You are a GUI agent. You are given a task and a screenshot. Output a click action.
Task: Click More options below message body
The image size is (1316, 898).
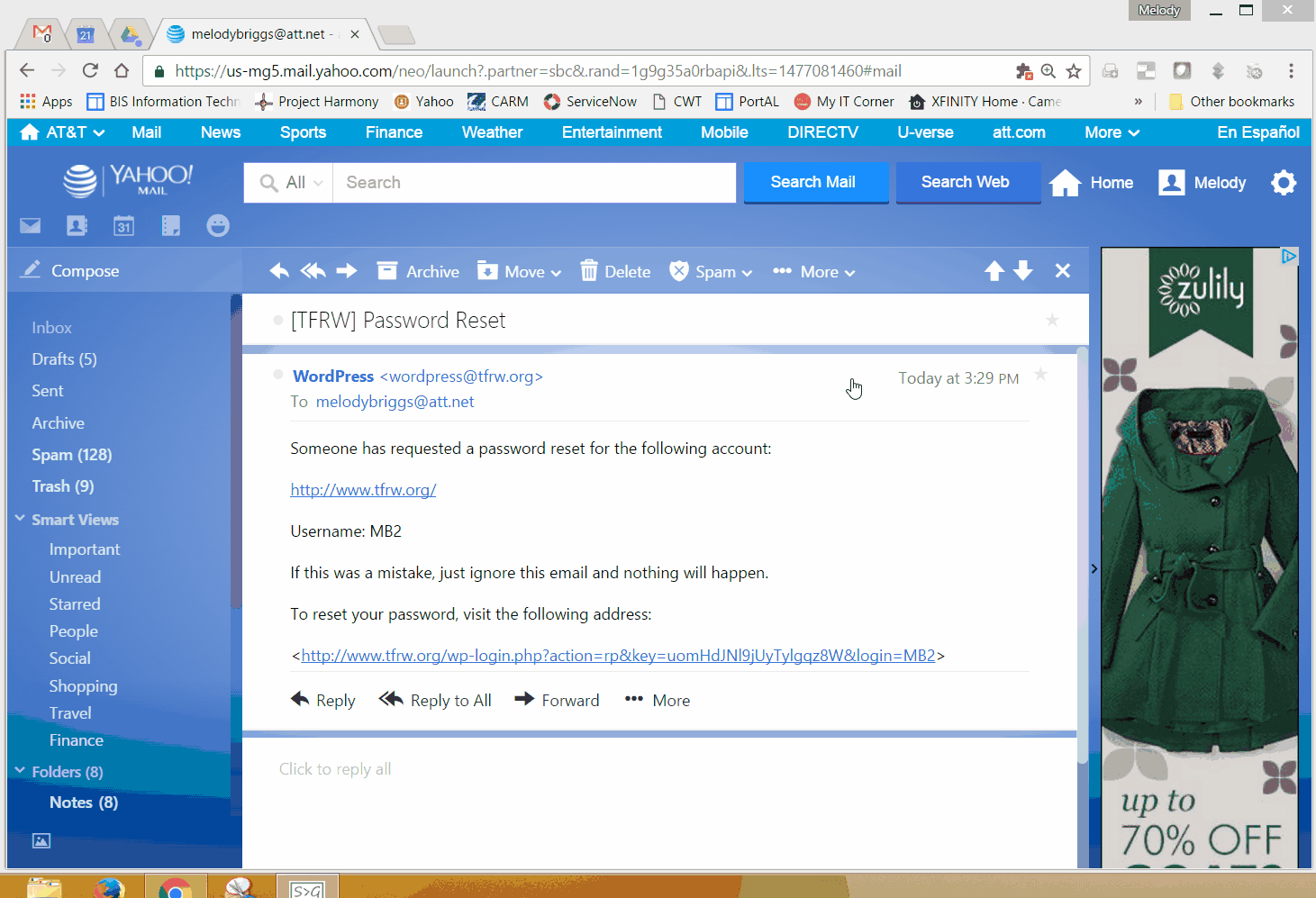point(658,700)
